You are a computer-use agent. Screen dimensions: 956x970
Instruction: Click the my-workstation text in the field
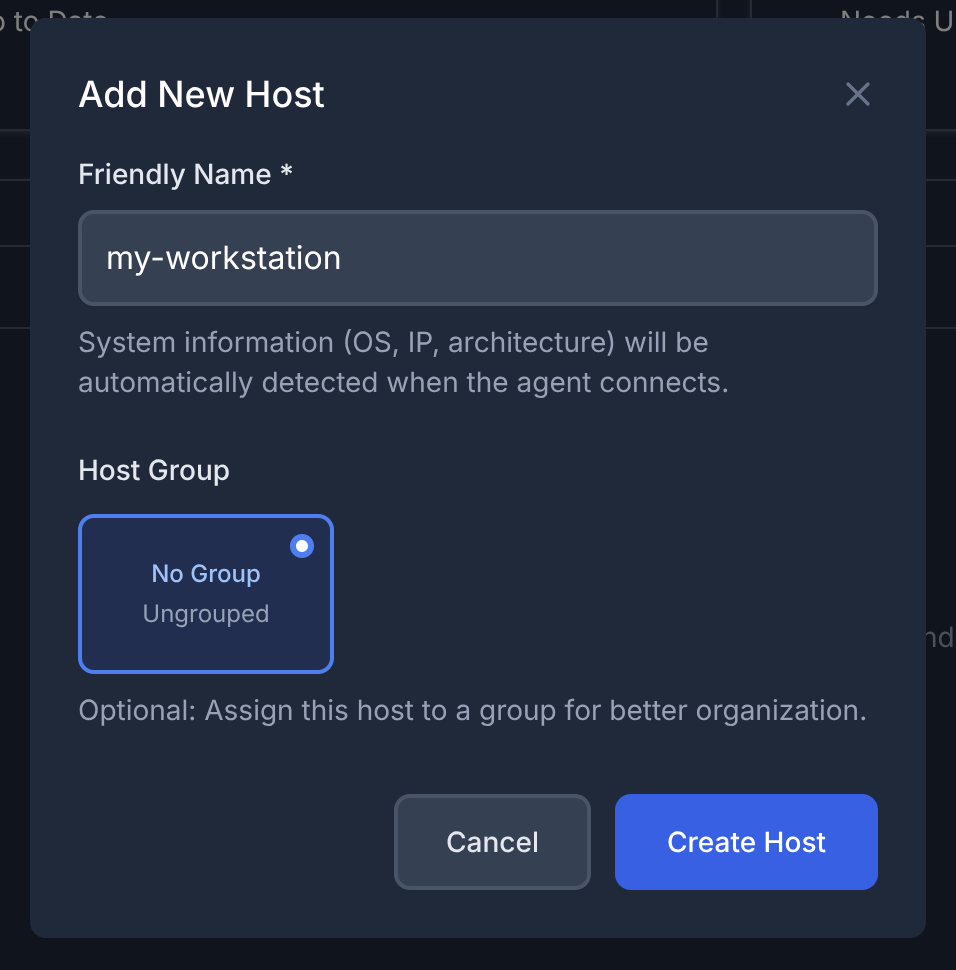point(224,258)
